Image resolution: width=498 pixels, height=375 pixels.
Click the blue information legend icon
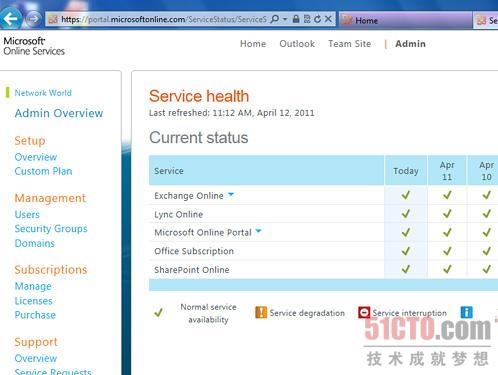pyautogui.click(x=467, y=312)
